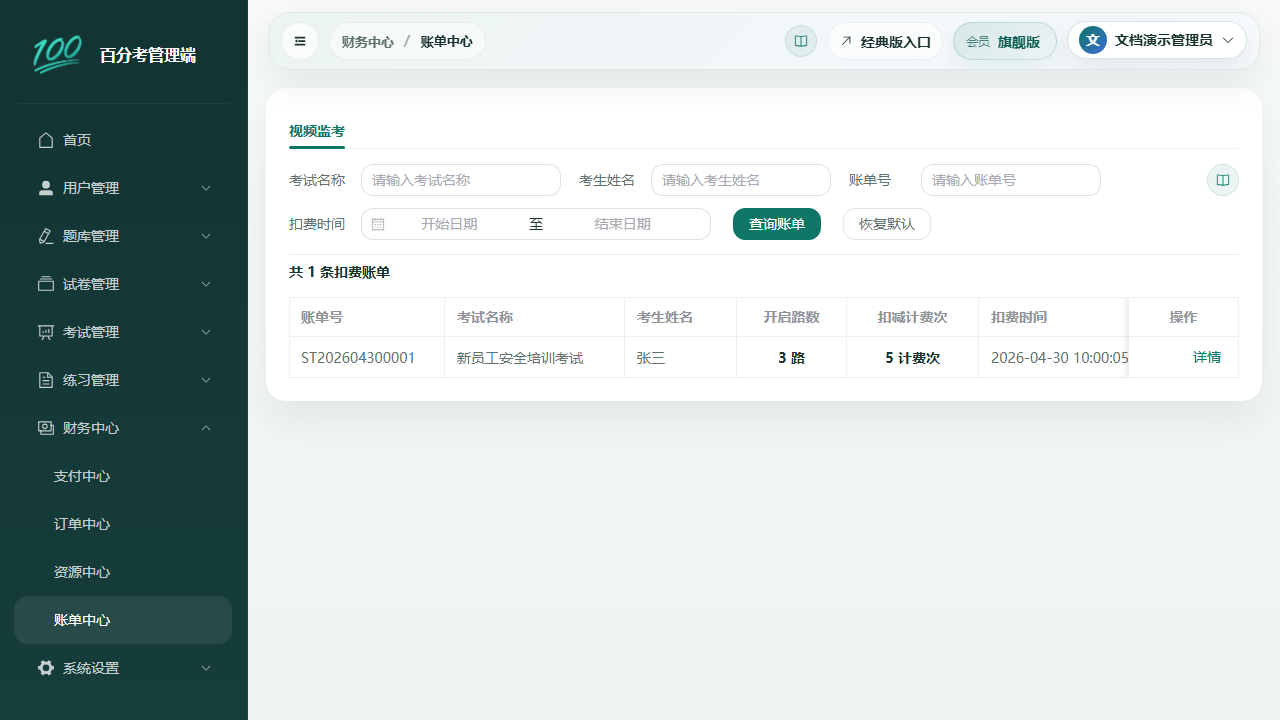Expand the 考试管理 menu chevron
The height and width of the screenshot is (720, 1280).
coord(206,332)
